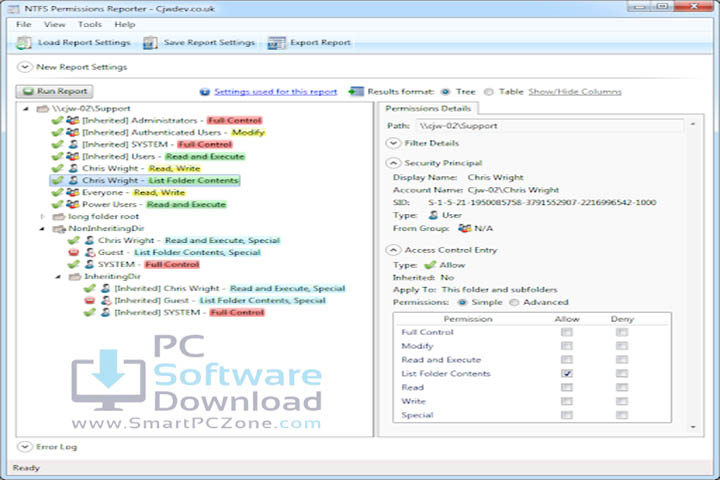Select Chris Wright List Folder Contents row
Image resolution: width=720 pixels, height=480 pixels.
point(145,180)
